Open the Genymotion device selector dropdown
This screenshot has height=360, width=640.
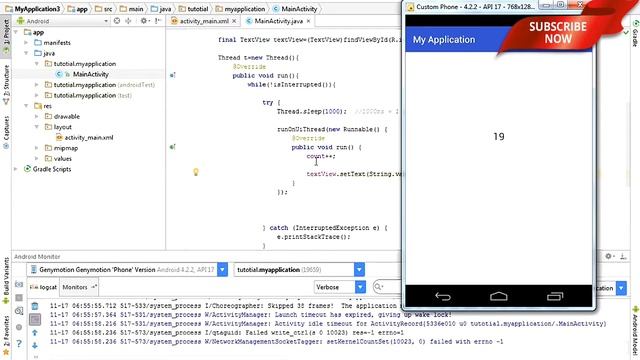222,269
